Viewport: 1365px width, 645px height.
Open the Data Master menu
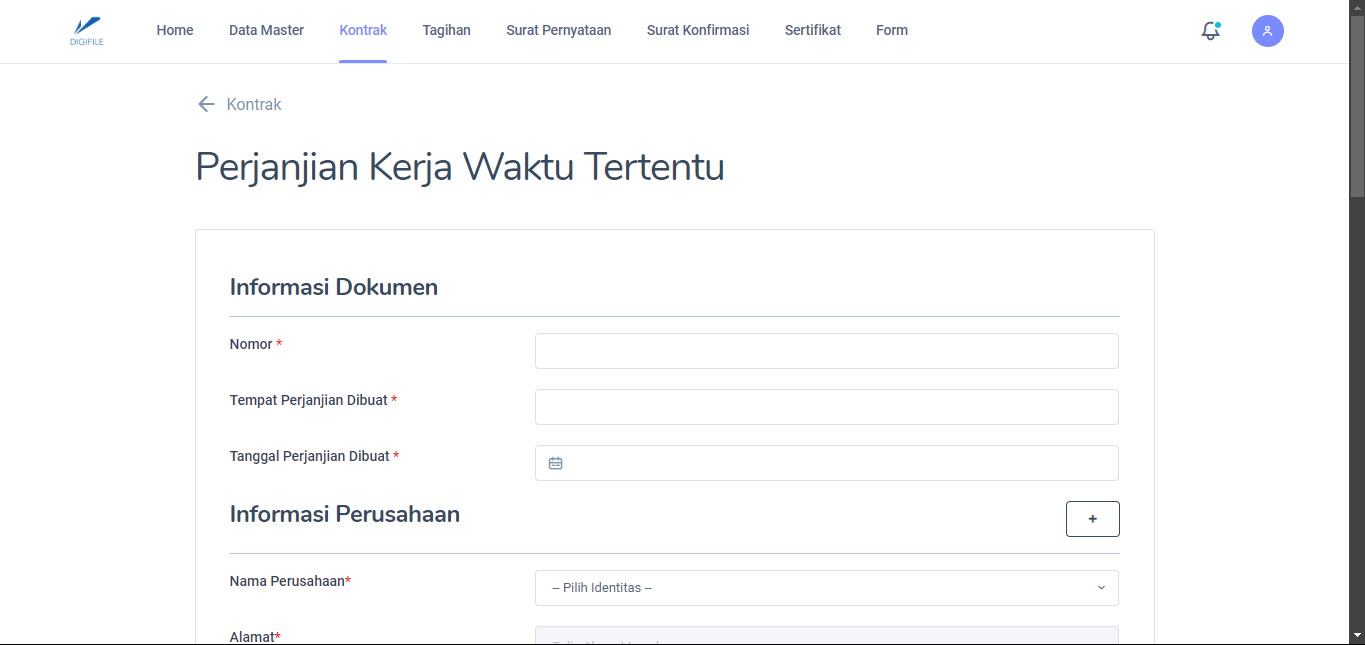pos(266,30)
